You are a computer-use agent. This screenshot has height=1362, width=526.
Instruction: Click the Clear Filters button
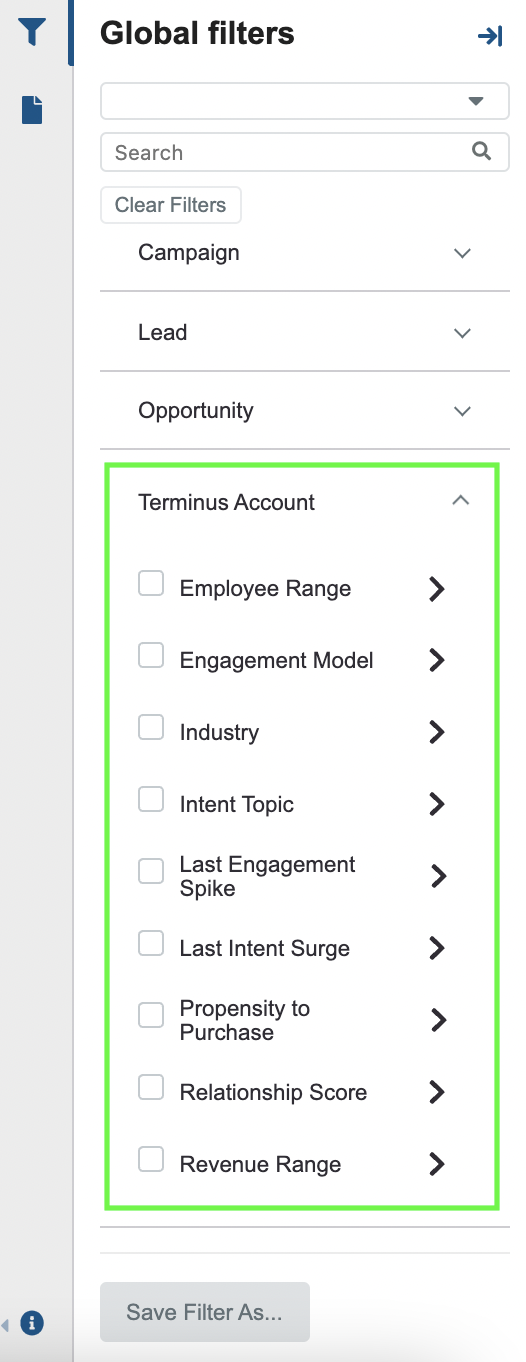click(x=171, y=205)
